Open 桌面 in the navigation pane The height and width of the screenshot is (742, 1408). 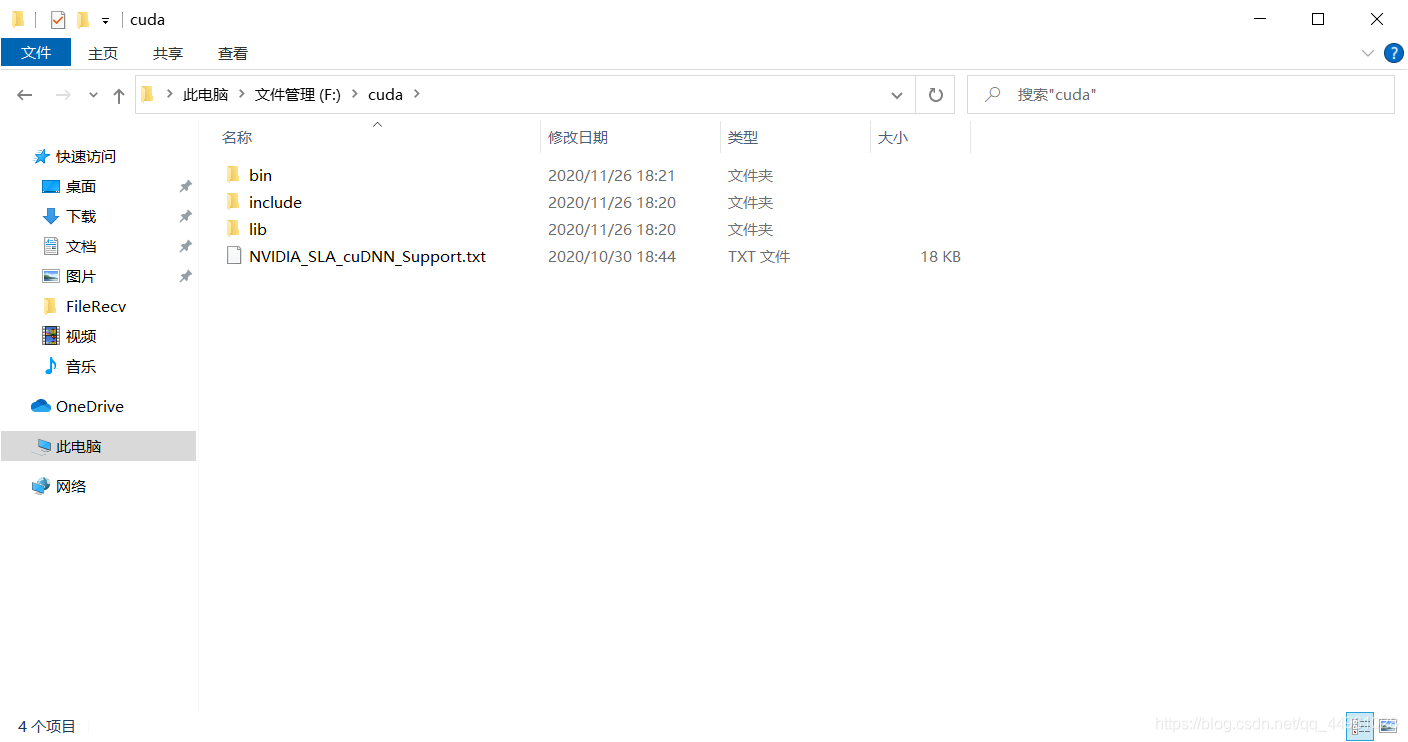click(81, 186)
